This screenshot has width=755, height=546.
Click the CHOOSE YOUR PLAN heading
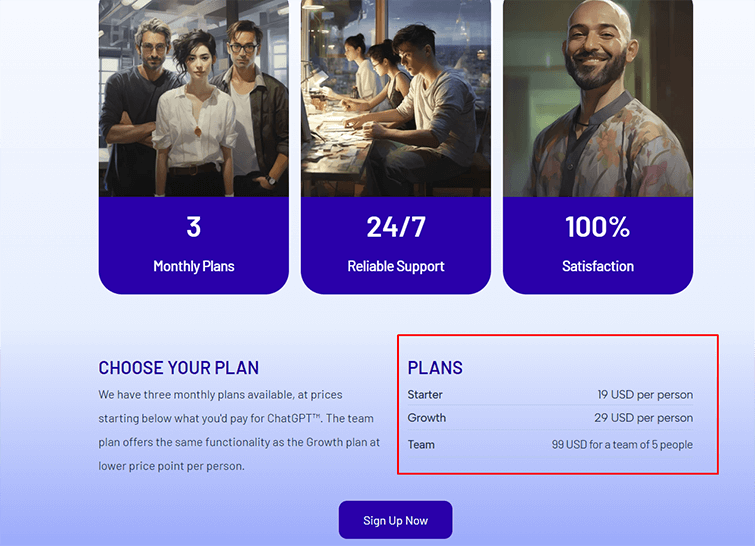[179, 368]
